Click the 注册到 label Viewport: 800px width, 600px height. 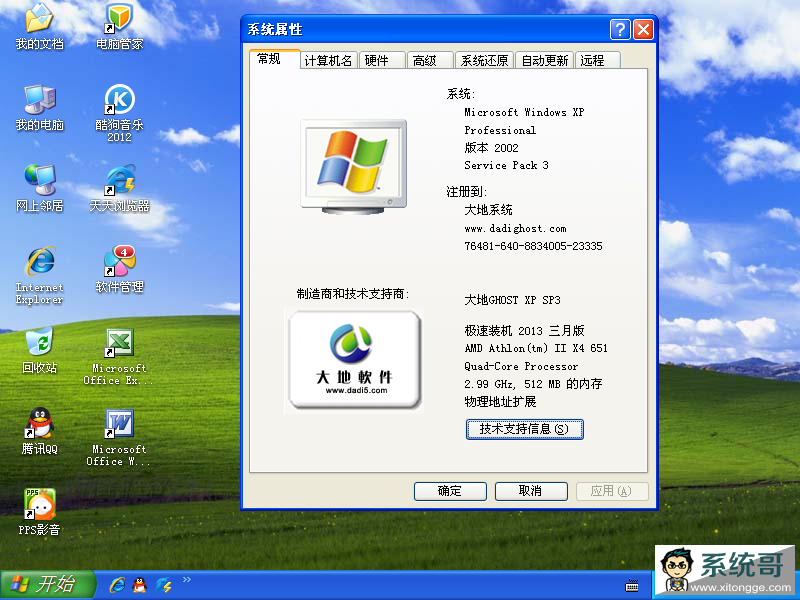click(x=466, y=192)
